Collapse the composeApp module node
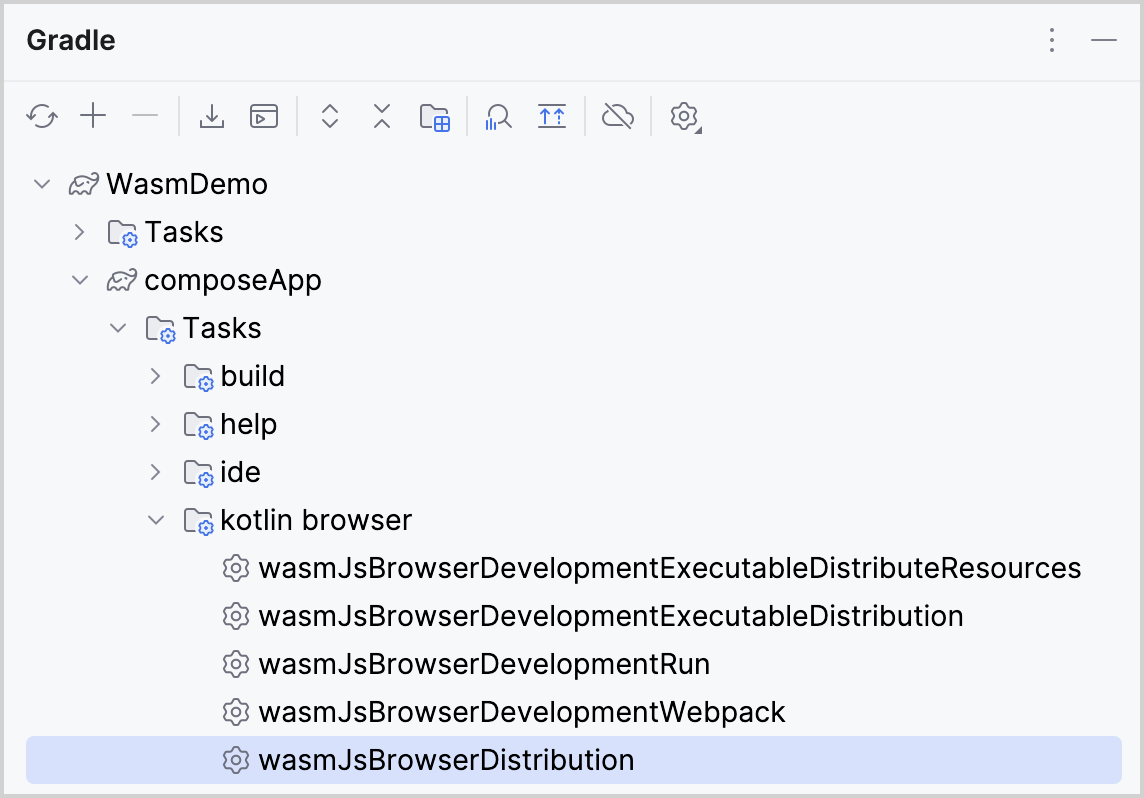The width and height of the screenshot is (1144, 798). [80, 280]
